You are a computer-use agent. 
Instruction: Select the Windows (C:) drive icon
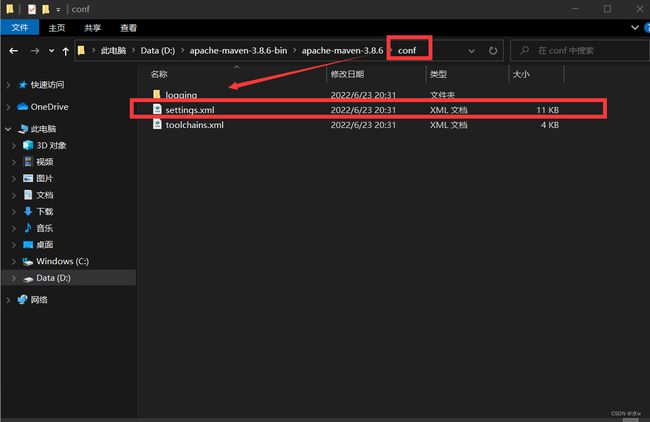[x=28, y=262]
